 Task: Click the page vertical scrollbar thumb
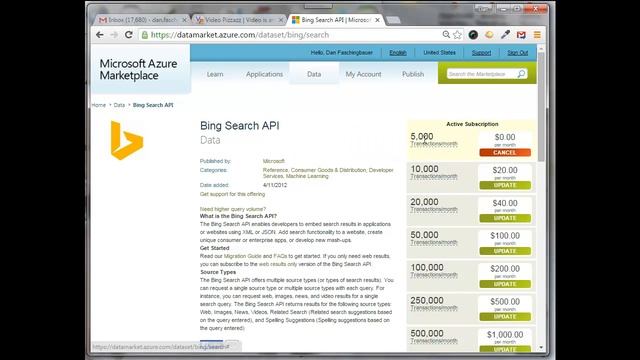click(541, 106)
